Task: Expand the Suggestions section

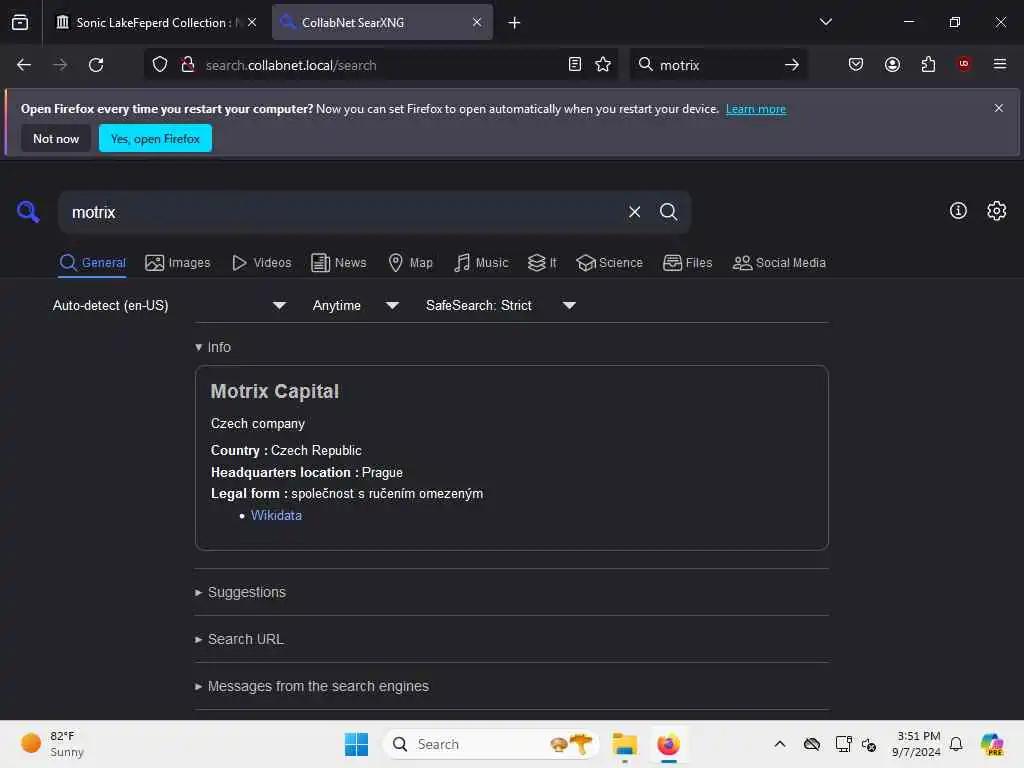Action: tap(240, 592)
